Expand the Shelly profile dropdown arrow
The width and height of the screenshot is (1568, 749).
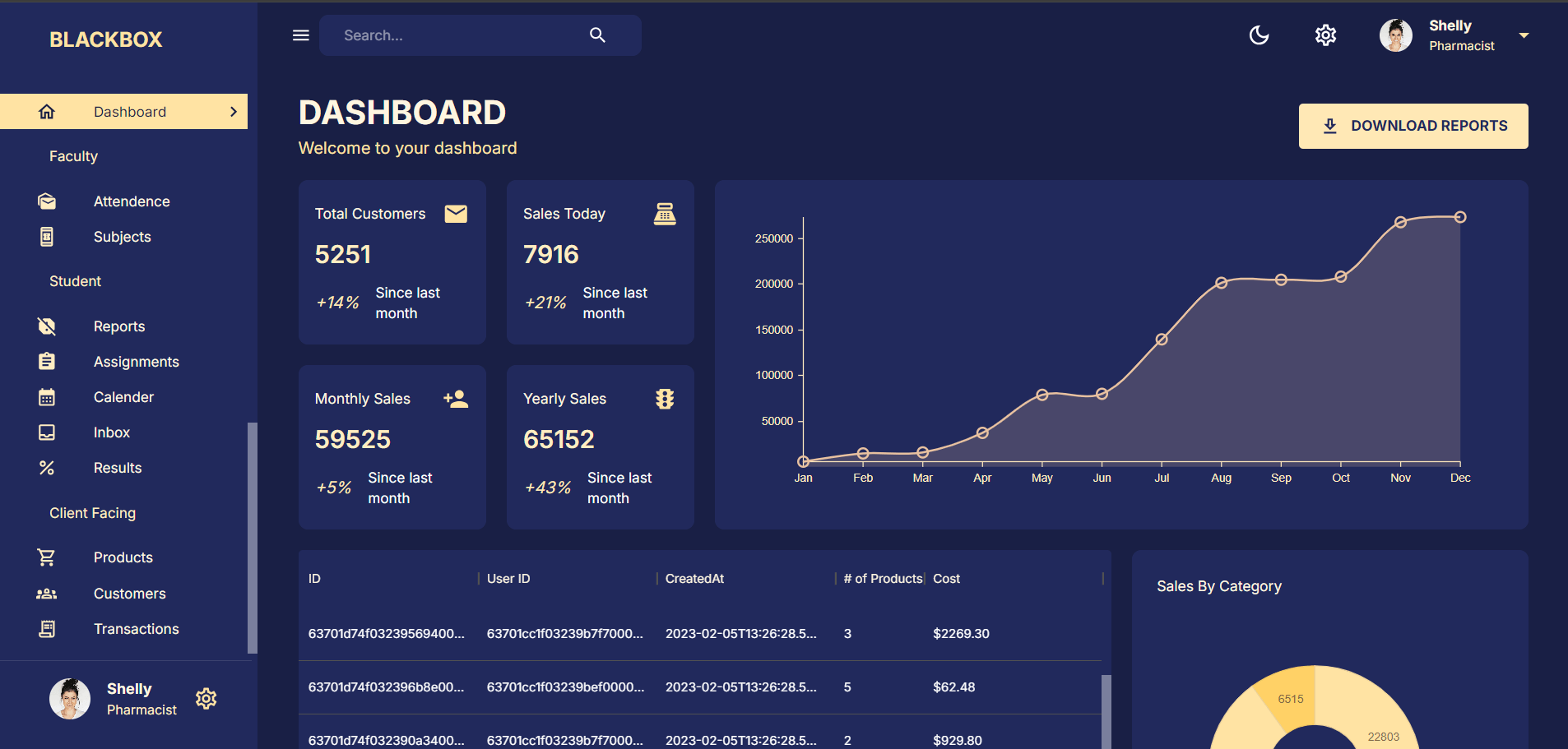point(1524,35)
